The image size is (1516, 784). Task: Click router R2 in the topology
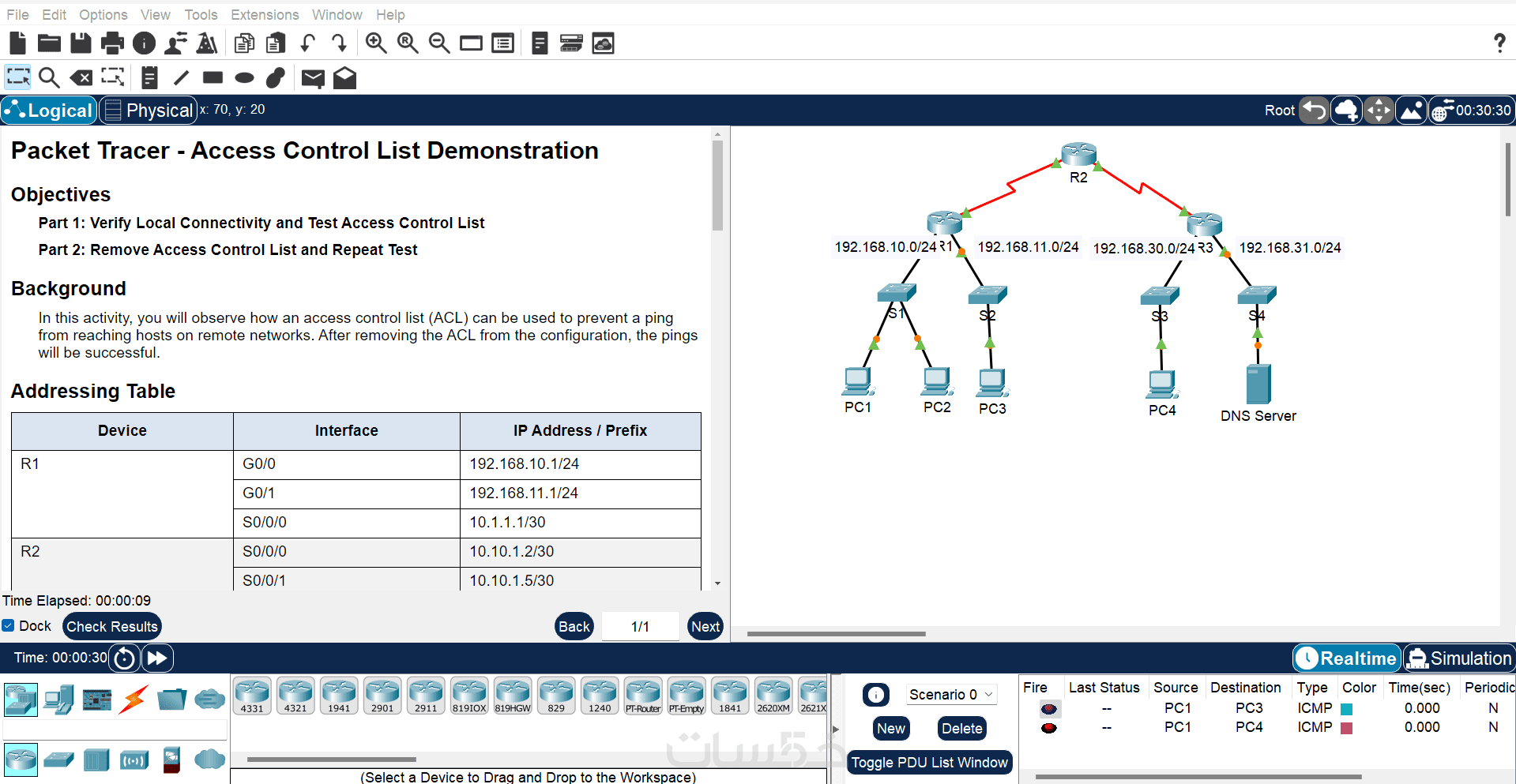(1078, 155)
